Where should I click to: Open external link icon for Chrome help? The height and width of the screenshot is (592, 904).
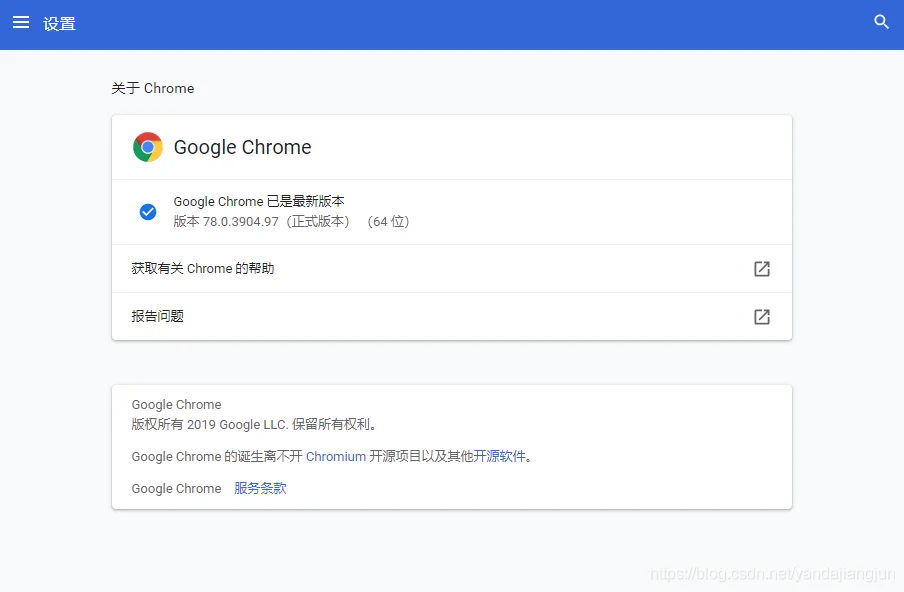[762, 269]
